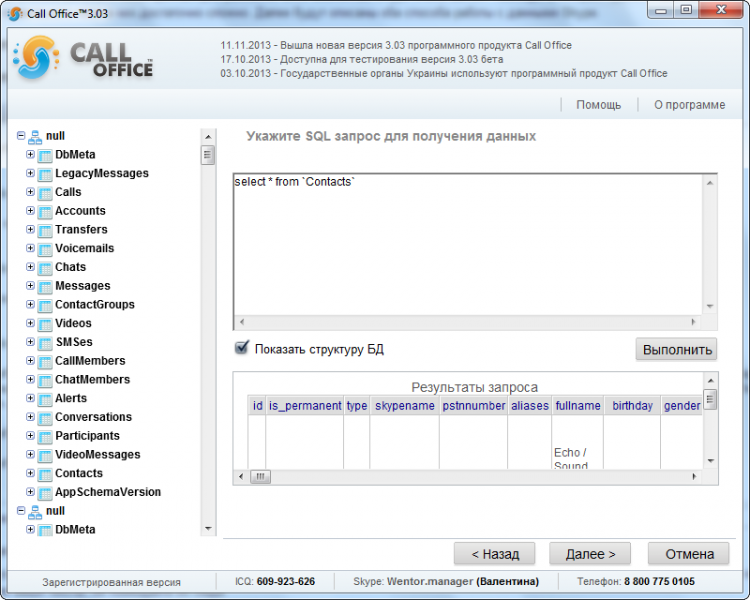
Task: Click the Conversations table icon
Action: (44, 418)
